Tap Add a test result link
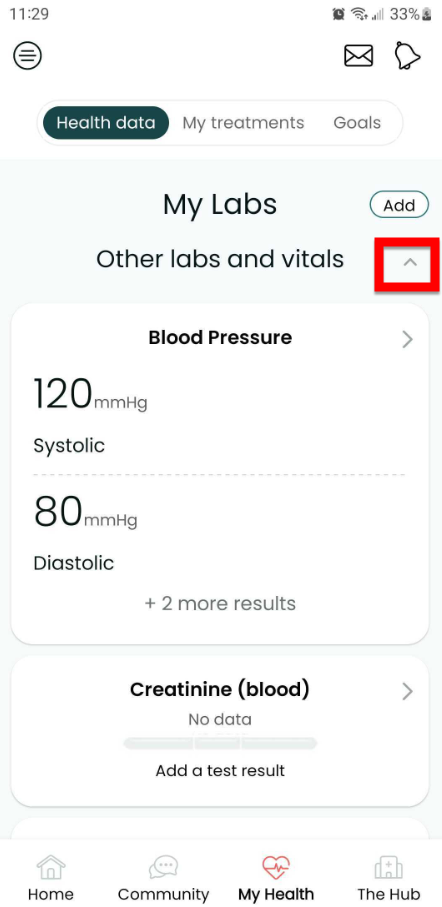 point(220,770)
